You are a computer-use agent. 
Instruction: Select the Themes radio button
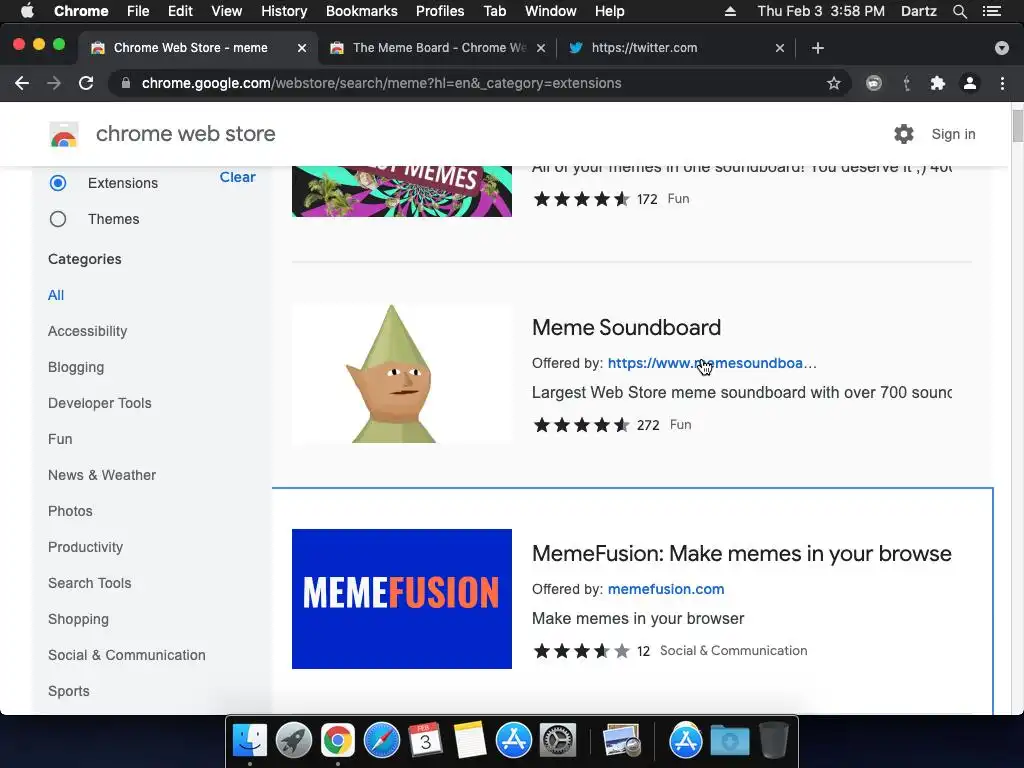click(58, 219)
